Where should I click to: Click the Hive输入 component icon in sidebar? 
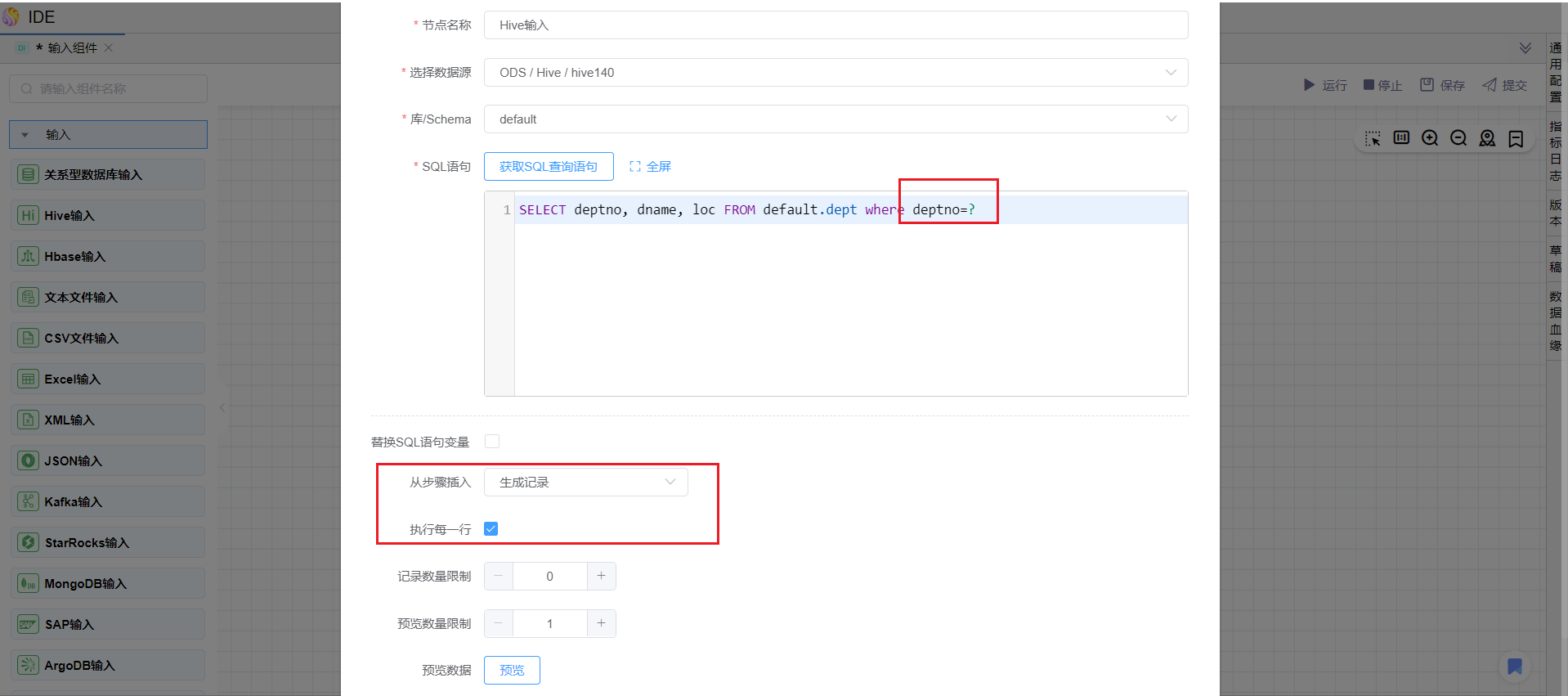29,216
